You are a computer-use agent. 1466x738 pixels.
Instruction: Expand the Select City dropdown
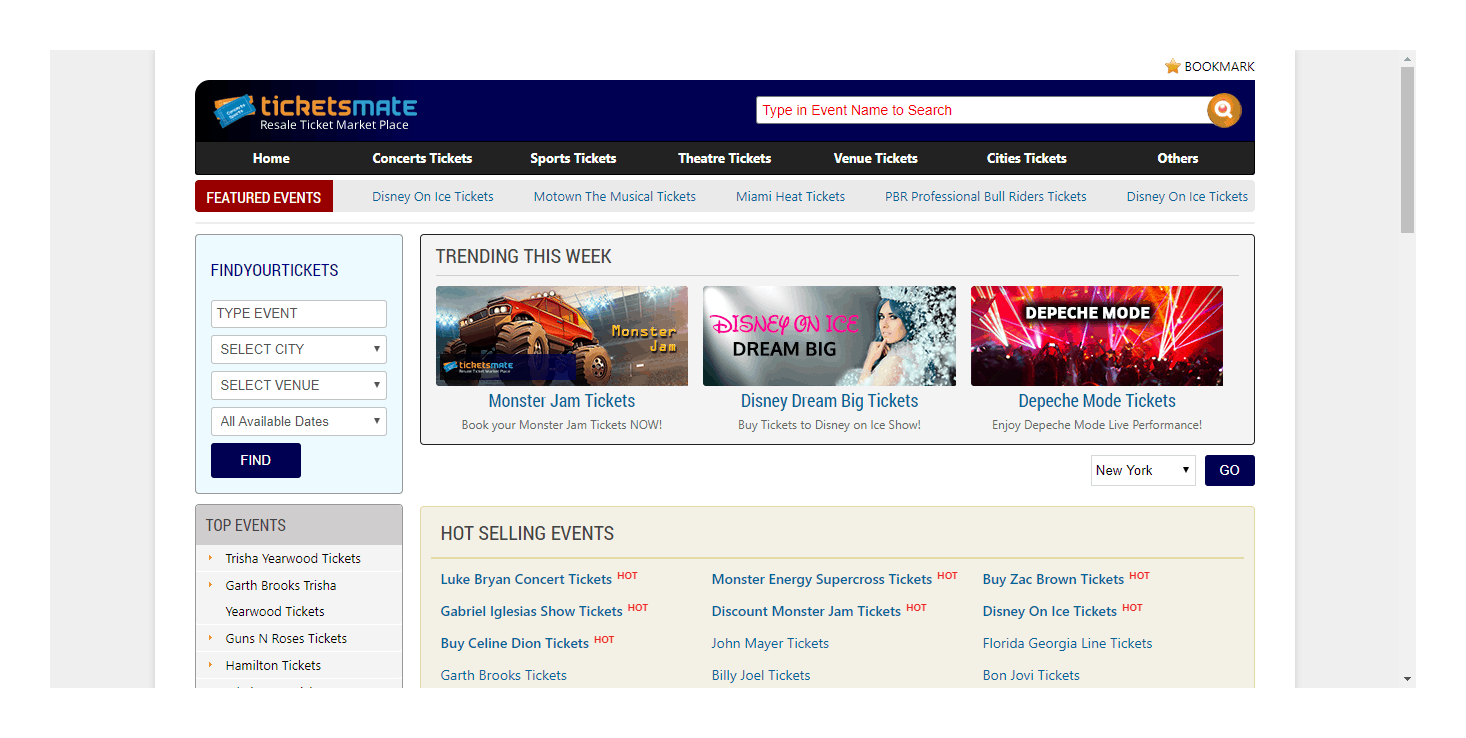coord(298,349)
